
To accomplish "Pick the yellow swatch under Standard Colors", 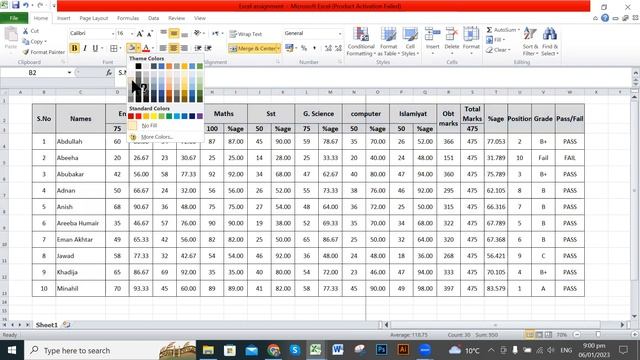I will (x=154, y=116).
